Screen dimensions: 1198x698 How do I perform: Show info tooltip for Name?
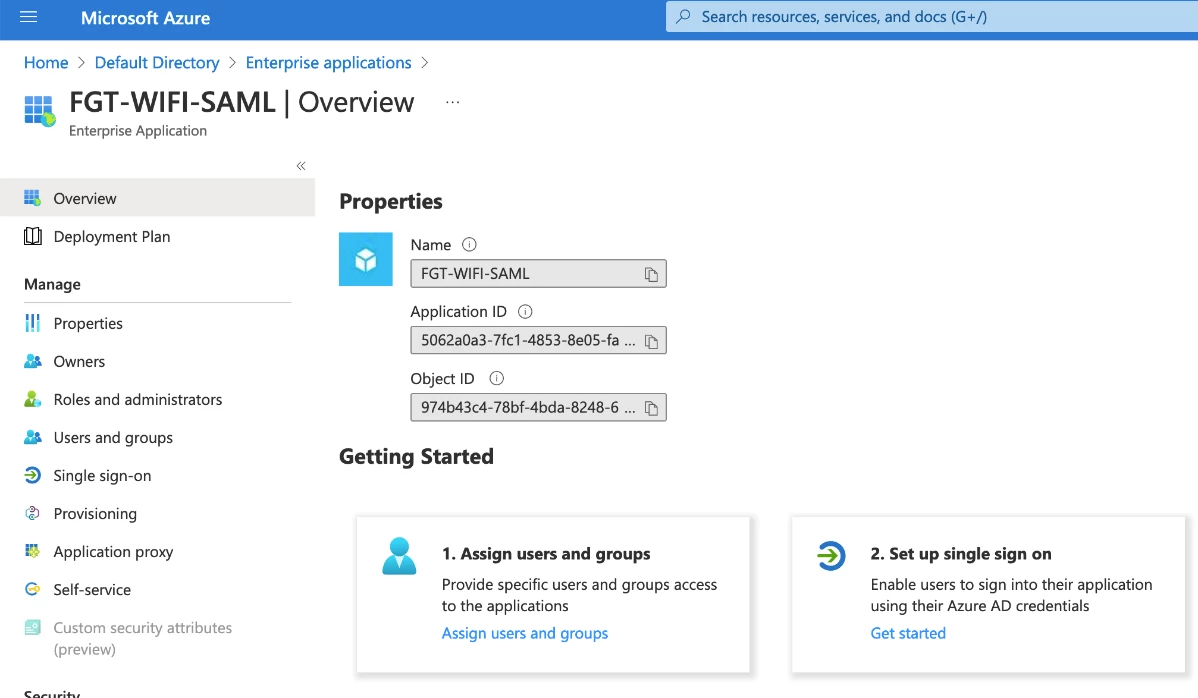(469, 244)
